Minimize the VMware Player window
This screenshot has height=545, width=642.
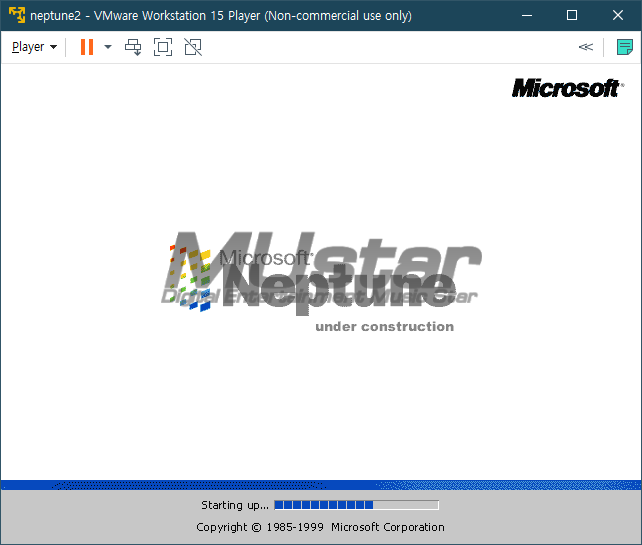point(527,16)
